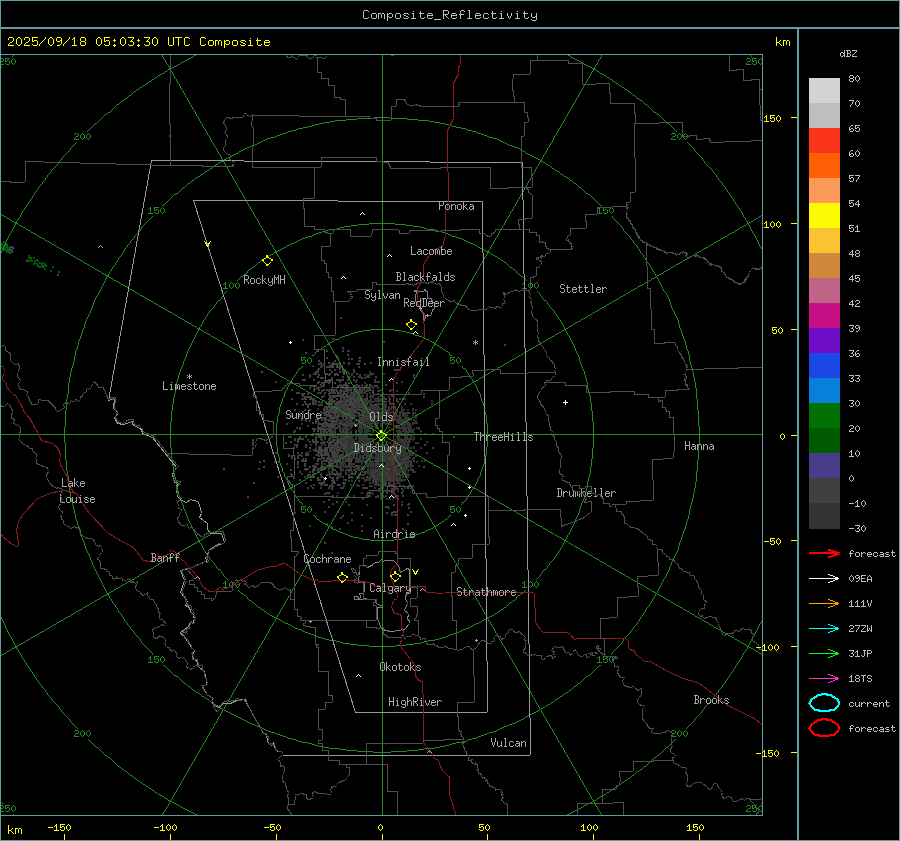Select the cyan 27ZW arrow icon
The image size is (900, 841).
[x=824, y=628]
